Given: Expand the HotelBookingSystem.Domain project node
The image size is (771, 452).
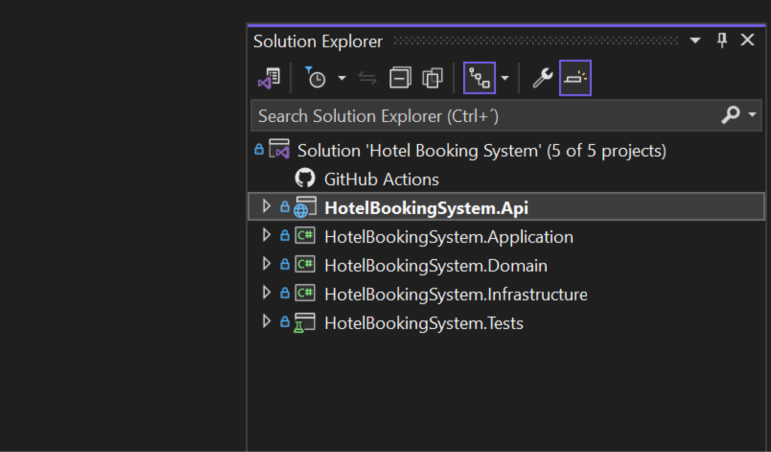Looking at the screenshot, I should [x=266, y=265].
